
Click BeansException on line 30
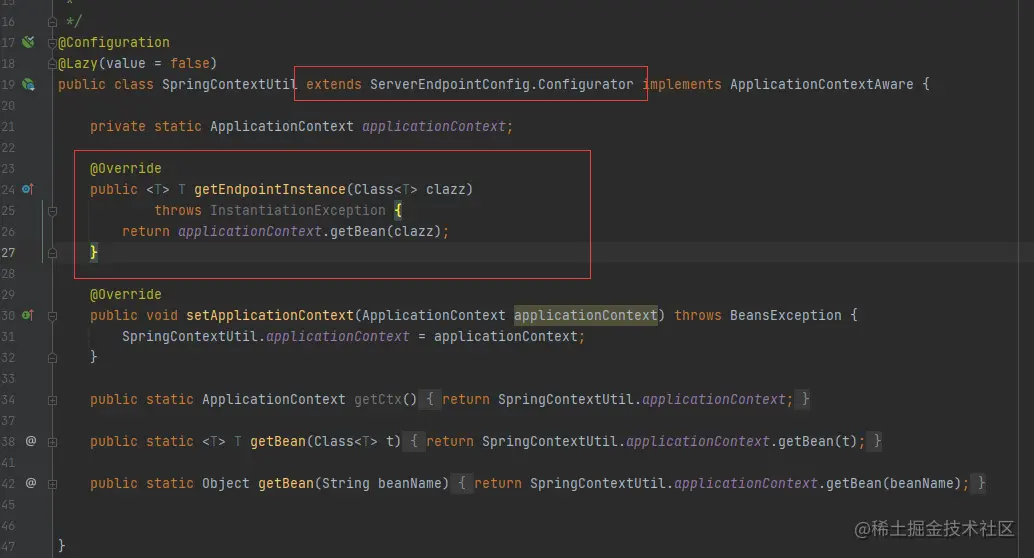pos(785,315)
